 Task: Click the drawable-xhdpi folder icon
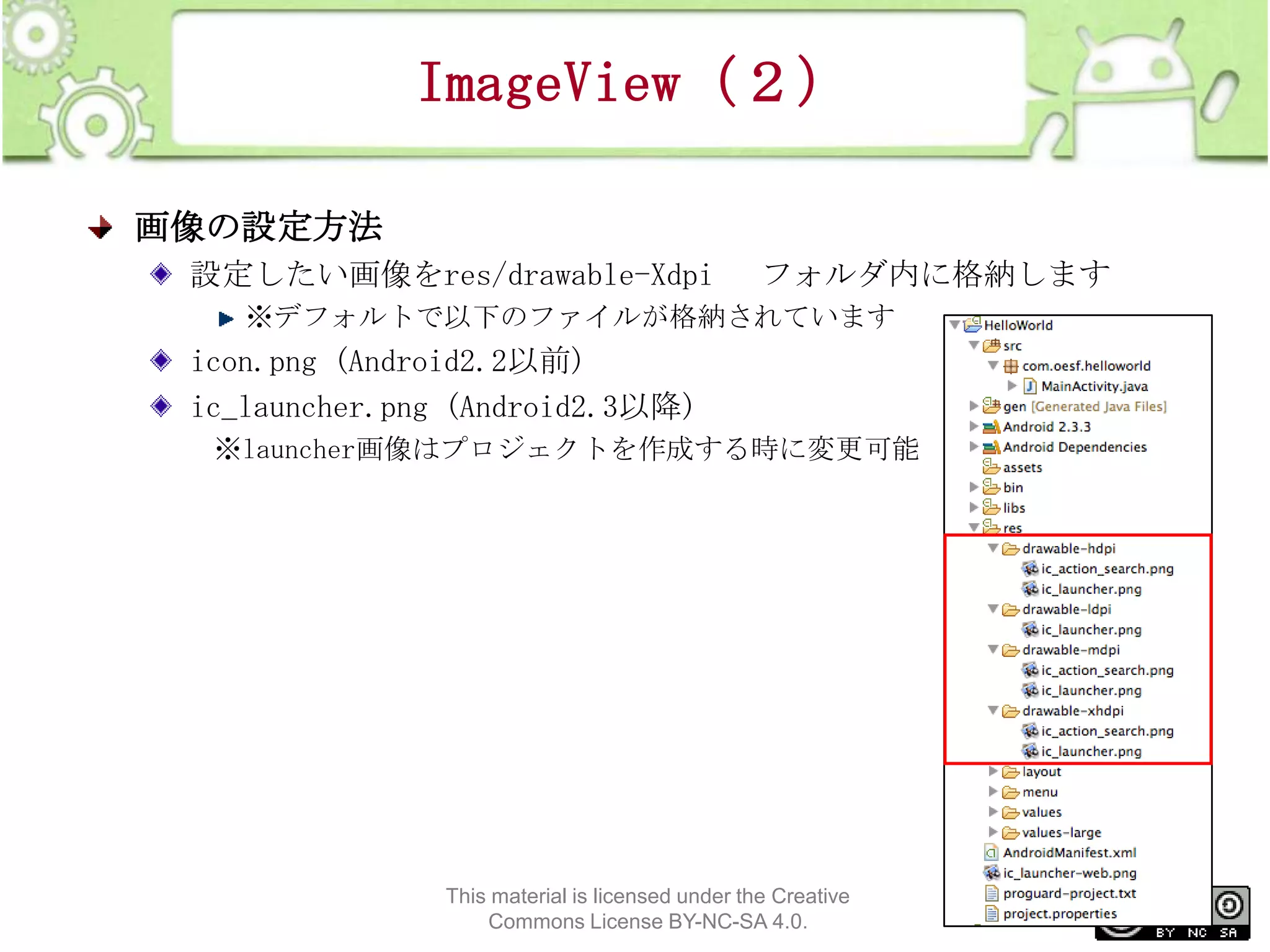point(1011,711)
